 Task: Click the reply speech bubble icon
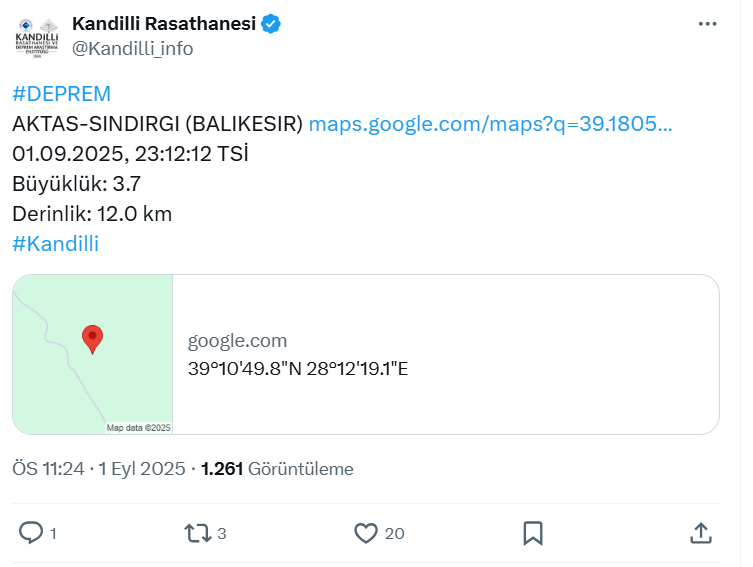coord(31,533)
